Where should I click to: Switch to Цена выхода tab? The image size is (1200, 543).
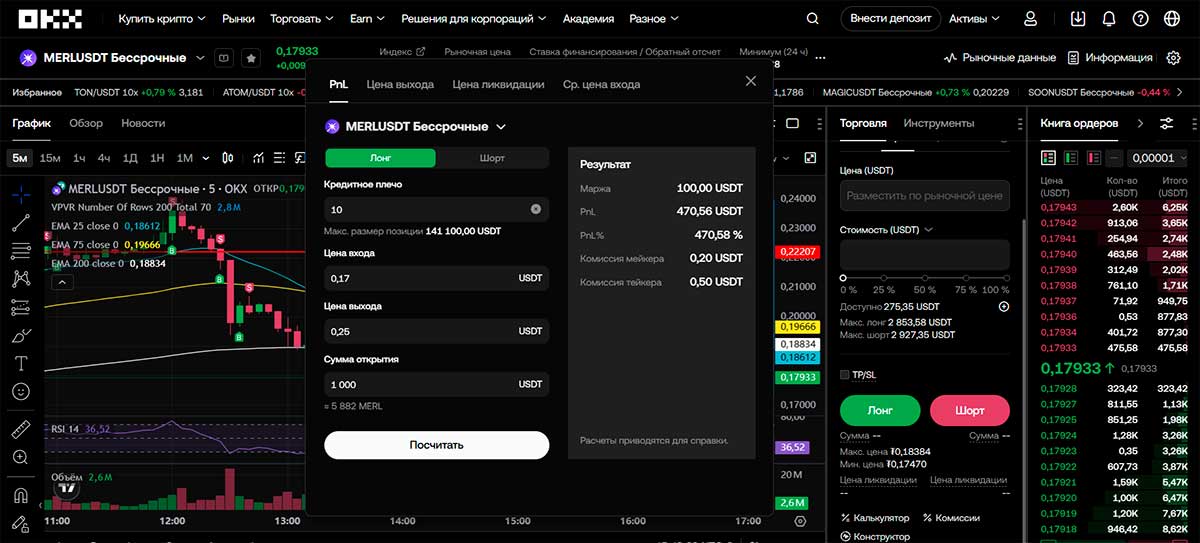(400, 84)
